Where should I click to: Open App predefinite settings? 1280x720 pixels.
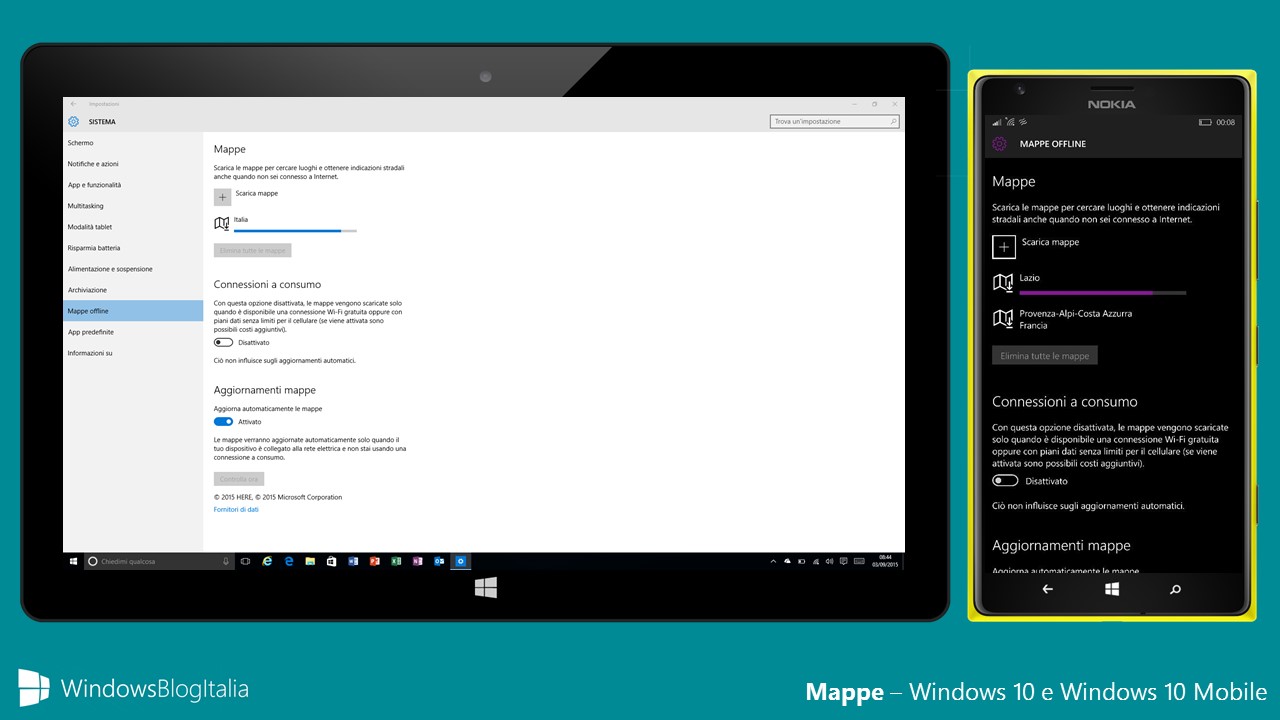coord(133,332)
